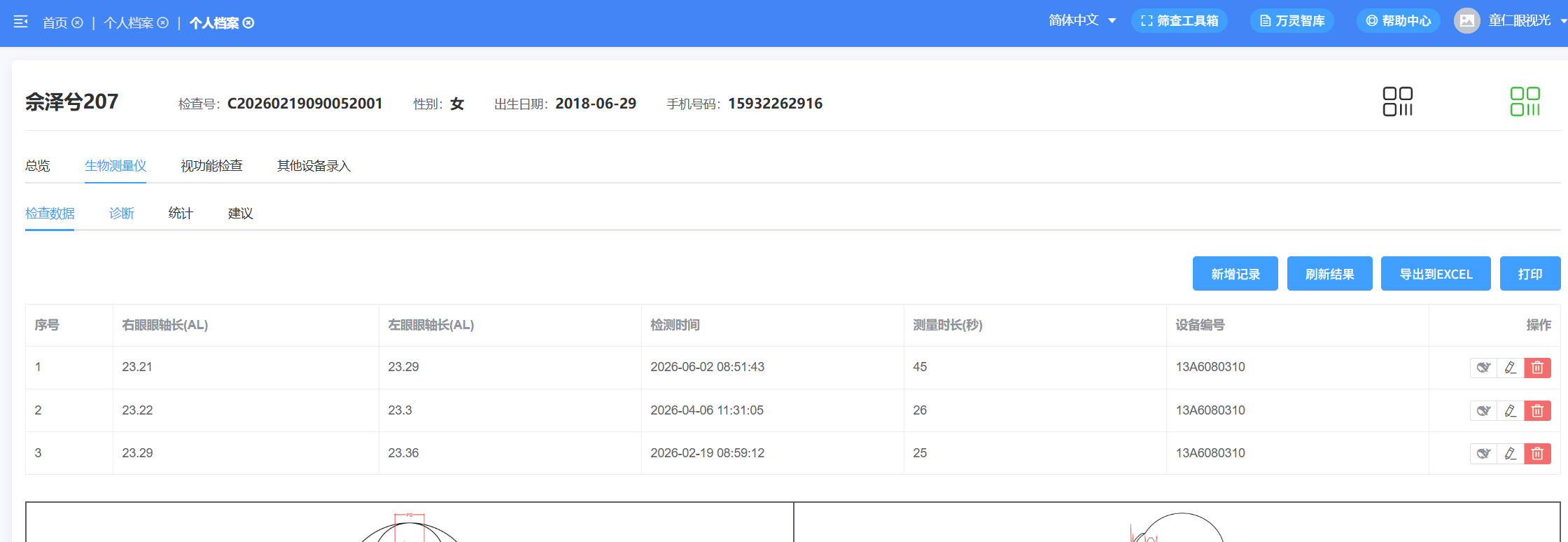Toggle eye visibility icon for row 1
The height and width of the screenshot is (542, 1568).
click(x=1483, y=368)
